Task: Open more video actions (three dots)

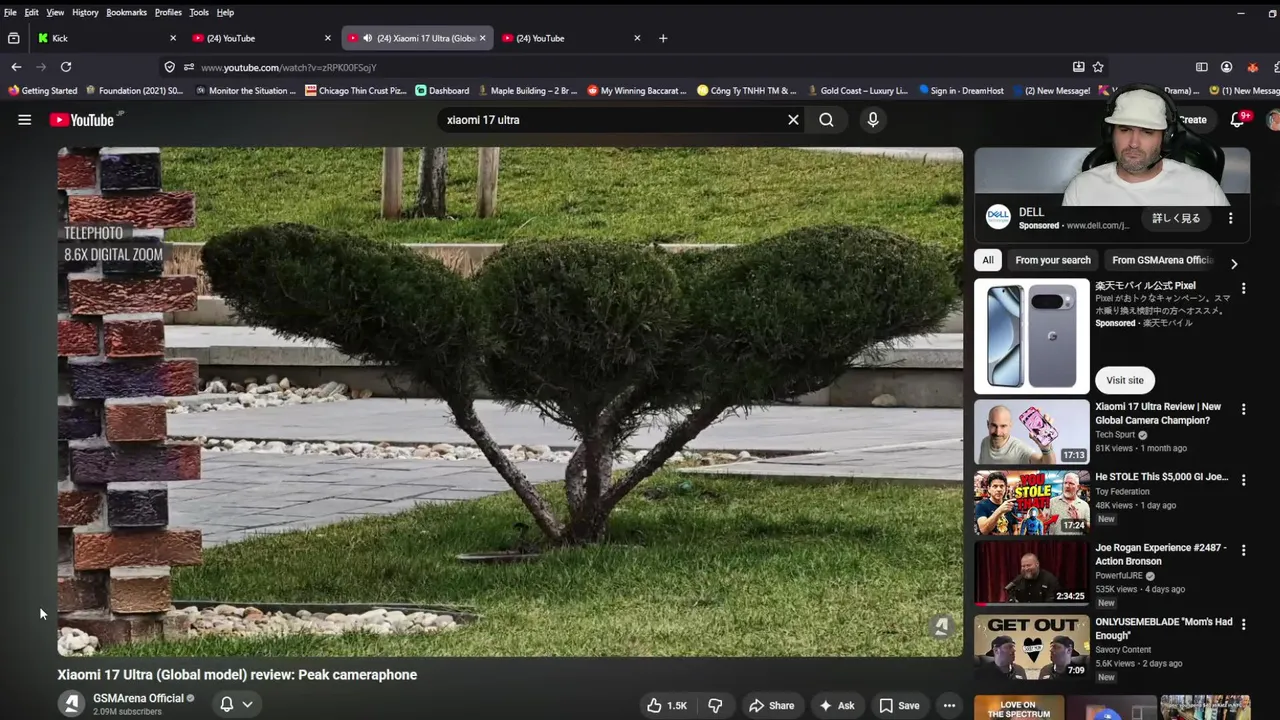Action: (x=949, y=705)
